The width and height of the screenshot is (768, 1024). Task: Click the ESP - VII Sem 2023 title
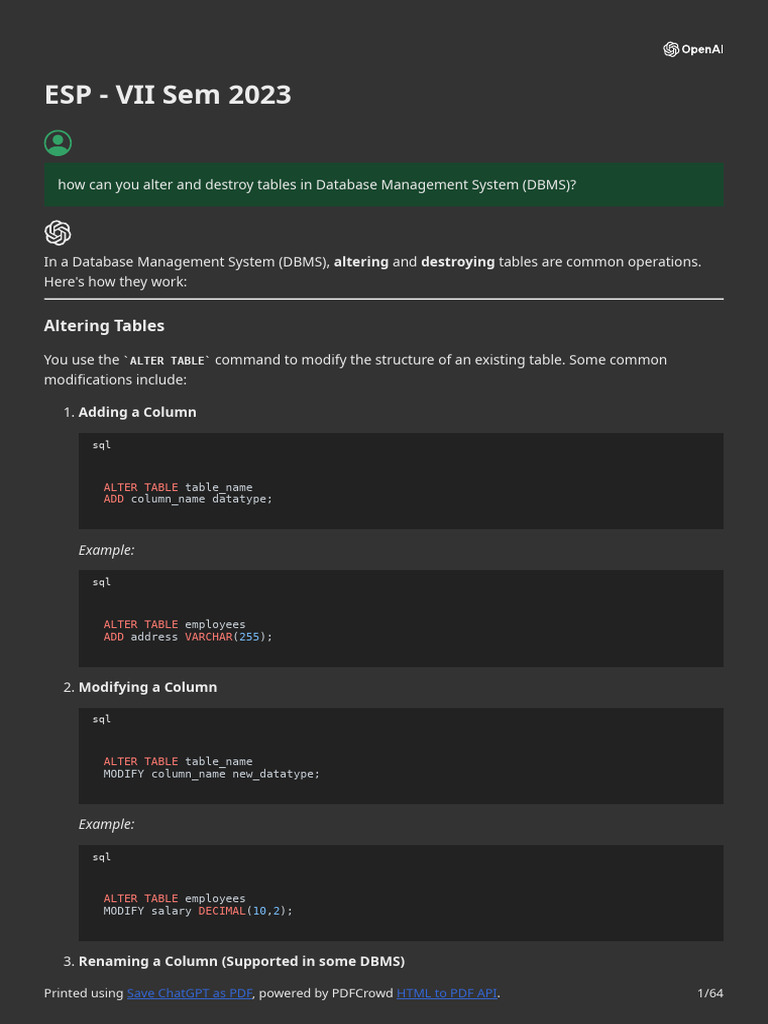click(x=168, y=95)
